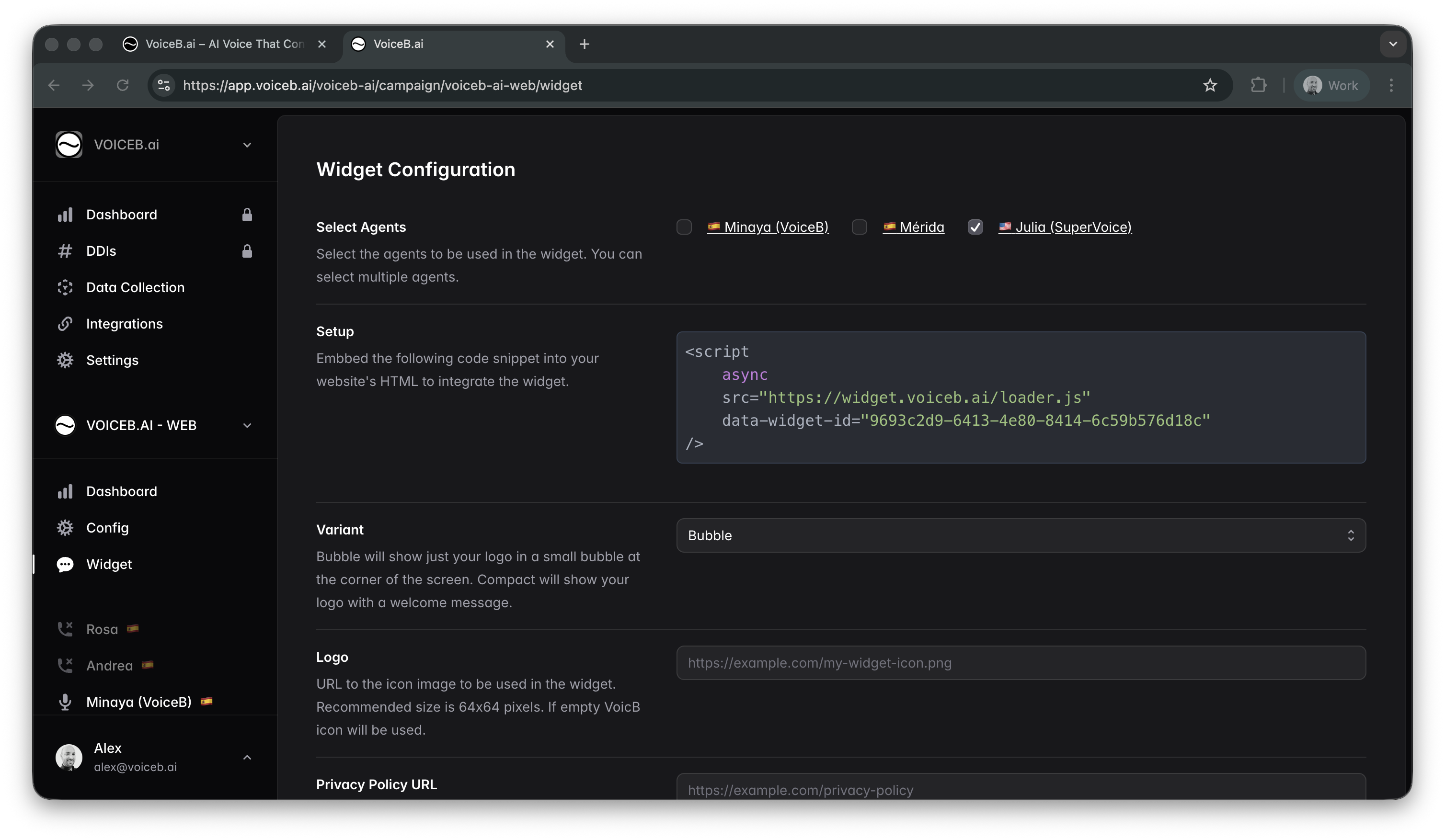Bookmark page with the star icon

point(1210,85)
